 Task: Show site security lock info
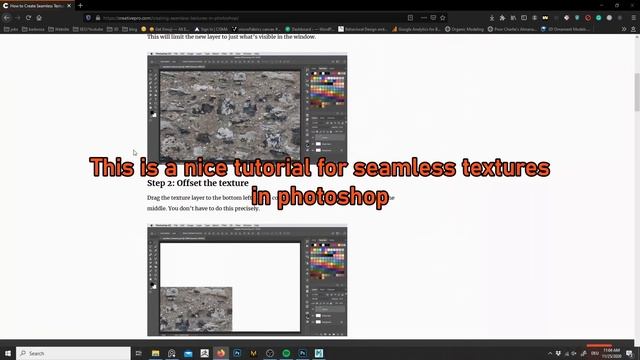coord(98,18)
